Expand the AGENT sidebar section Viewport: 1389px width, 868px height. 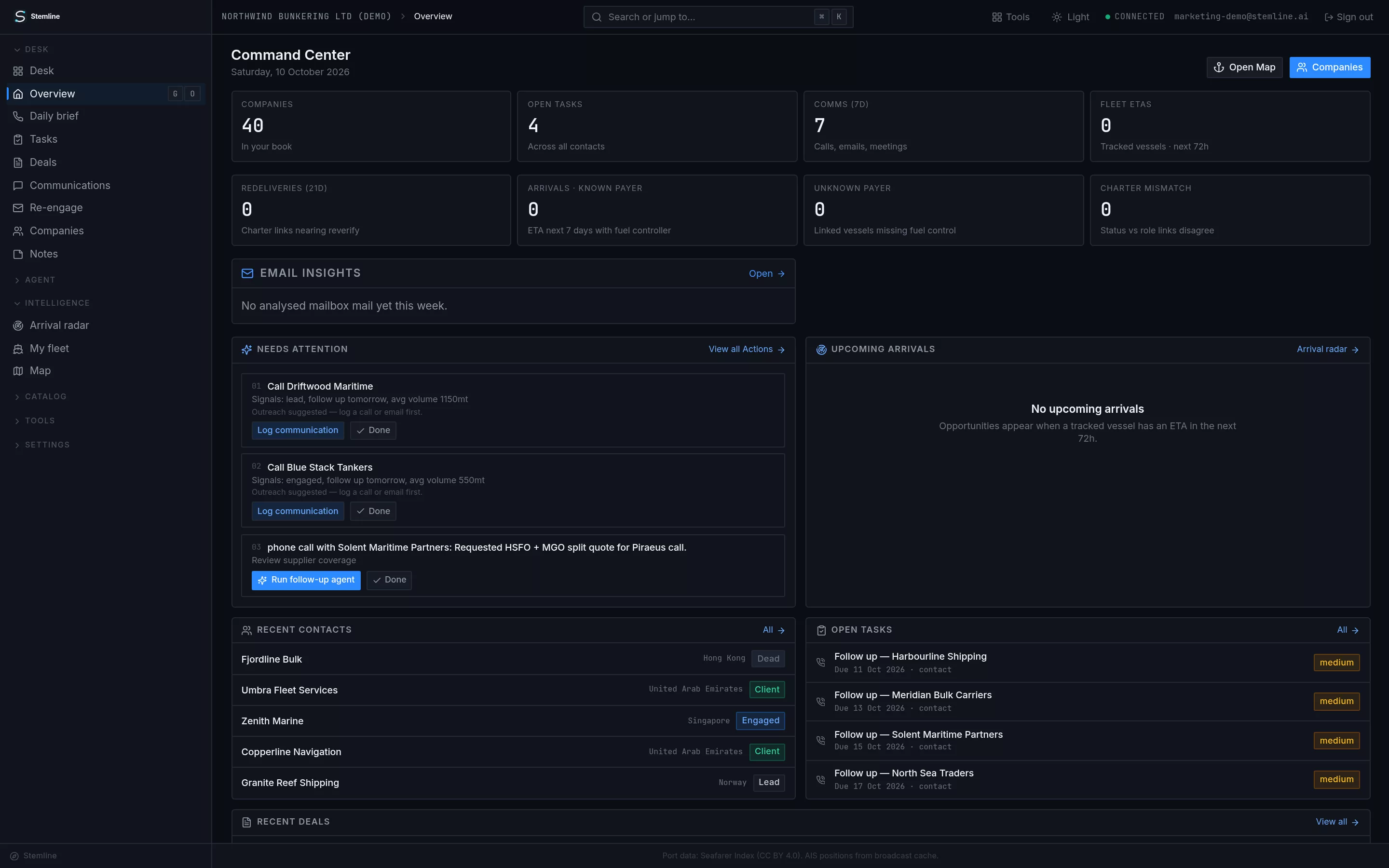pyautogui.click(x=34, y=280)
